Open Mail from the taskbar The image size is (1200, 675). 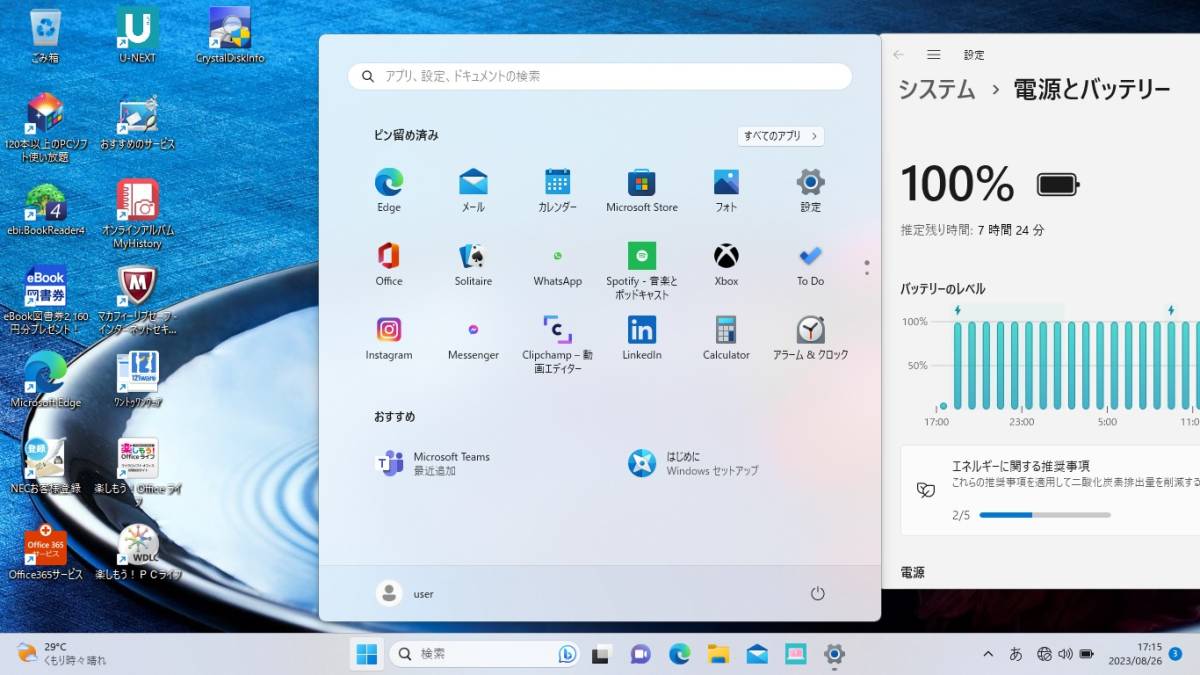757,654
